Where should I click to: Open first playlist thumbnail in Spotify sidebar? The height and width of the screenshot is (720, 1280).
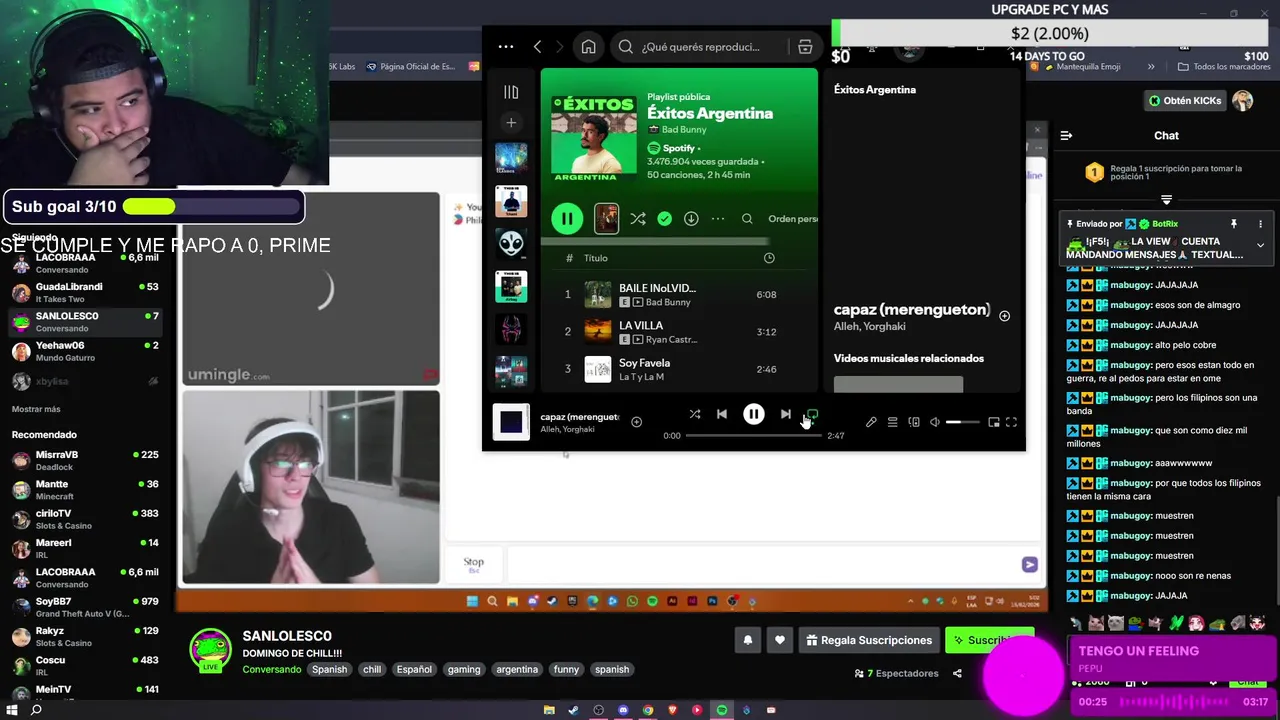tap(511, 158)
